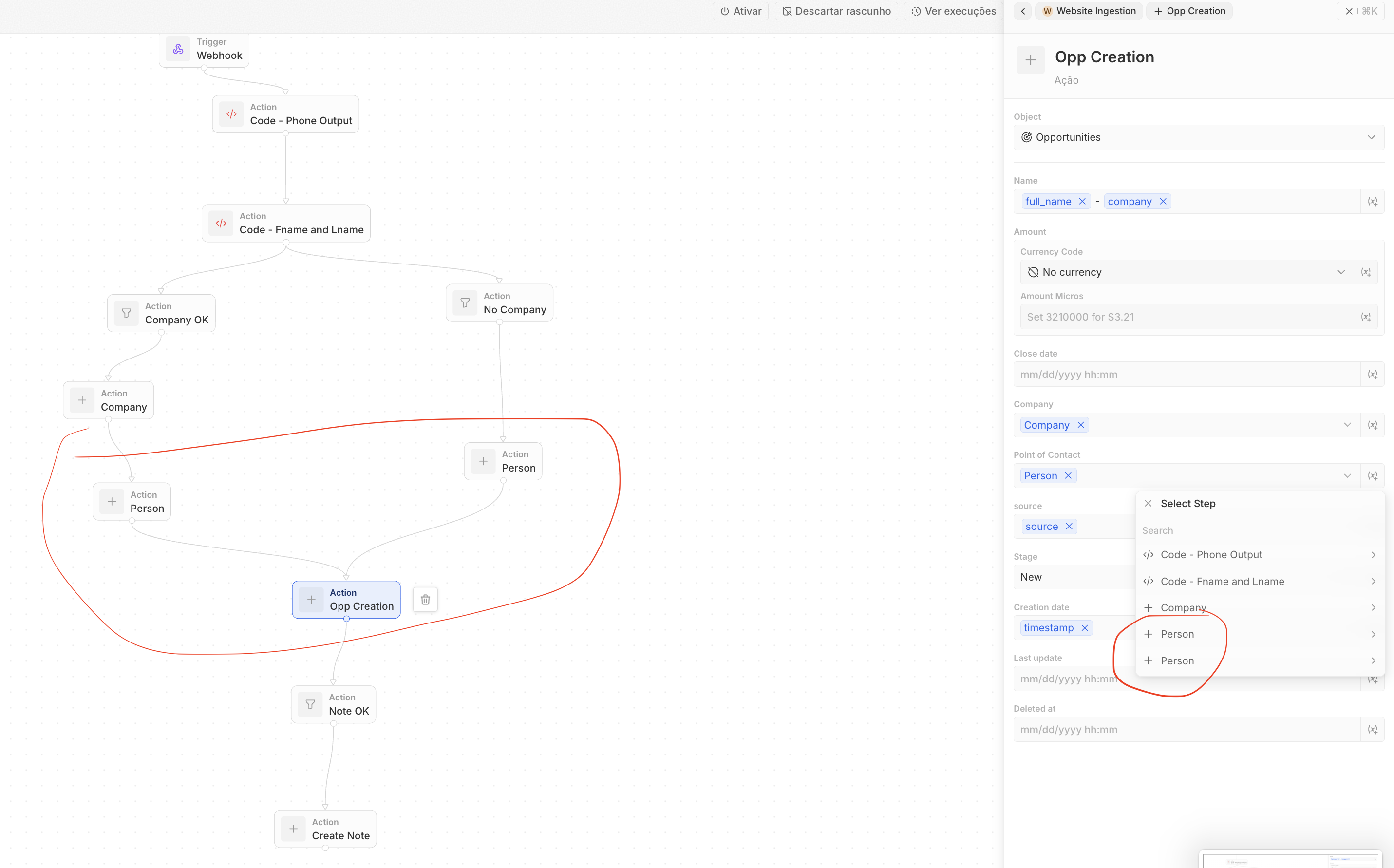
Task: Click the Company OK filter icon
Action: coord(126,314)
